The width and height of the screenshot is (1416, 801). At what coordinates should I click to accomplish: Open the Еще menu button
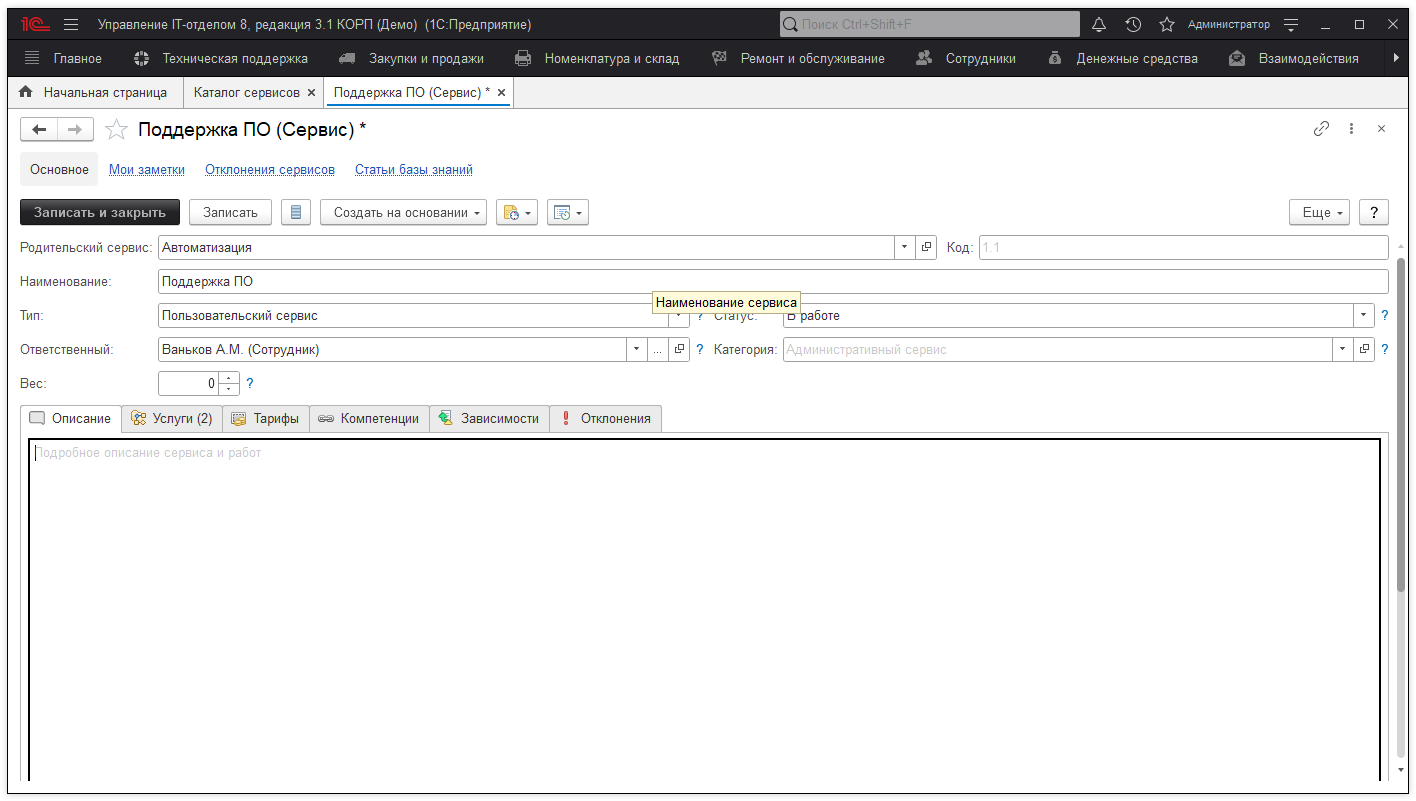tap(1319, 212)
